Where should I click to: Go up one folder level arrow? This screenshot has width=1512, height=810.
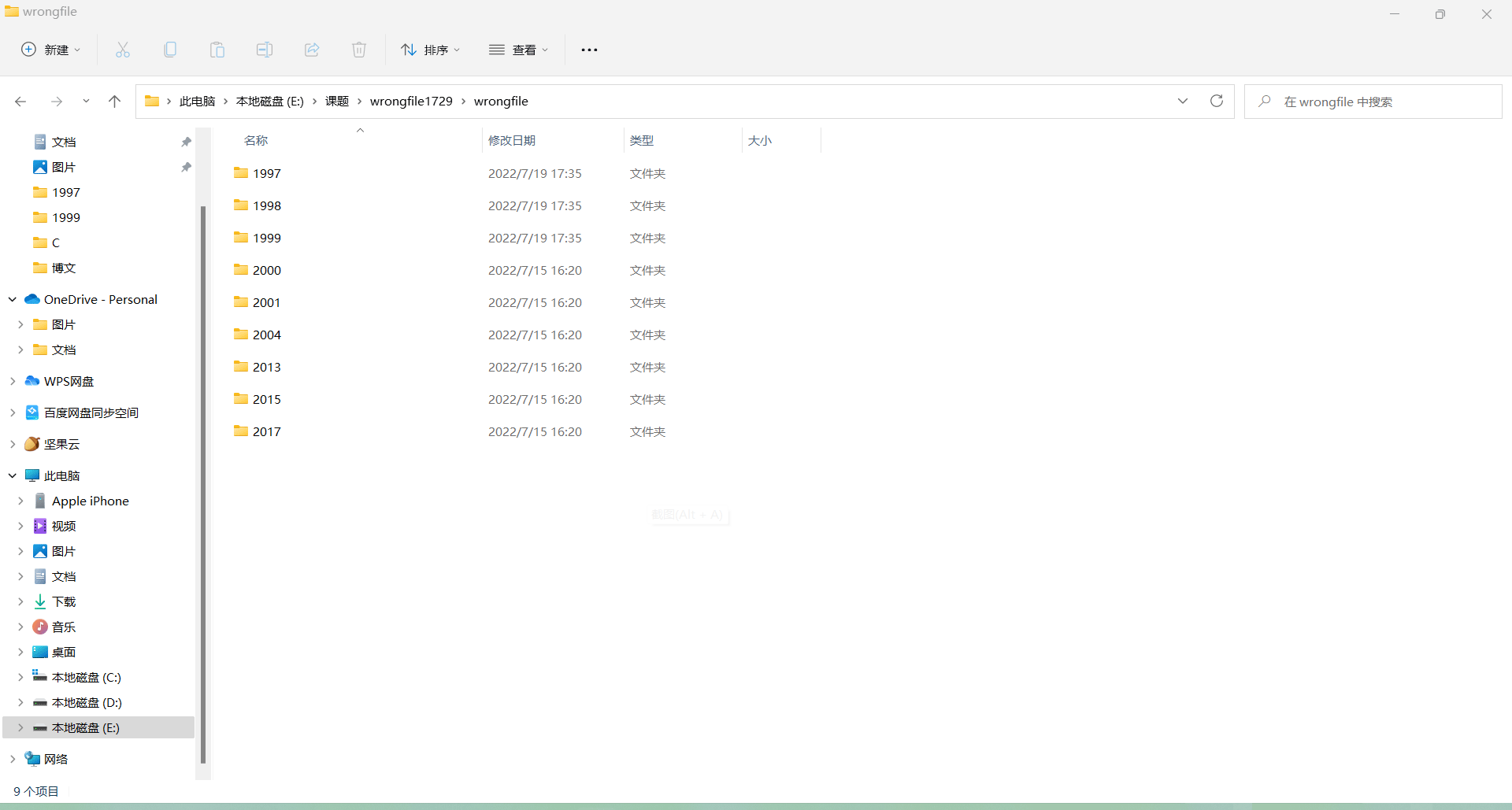click(x=114, y=102)
